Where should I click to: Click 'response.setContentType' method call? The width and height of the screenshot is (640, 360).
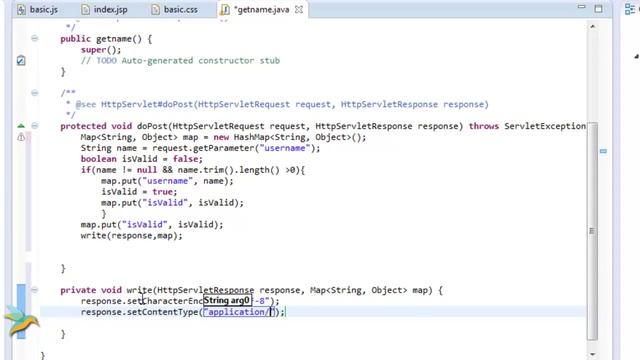coord(139,312)
